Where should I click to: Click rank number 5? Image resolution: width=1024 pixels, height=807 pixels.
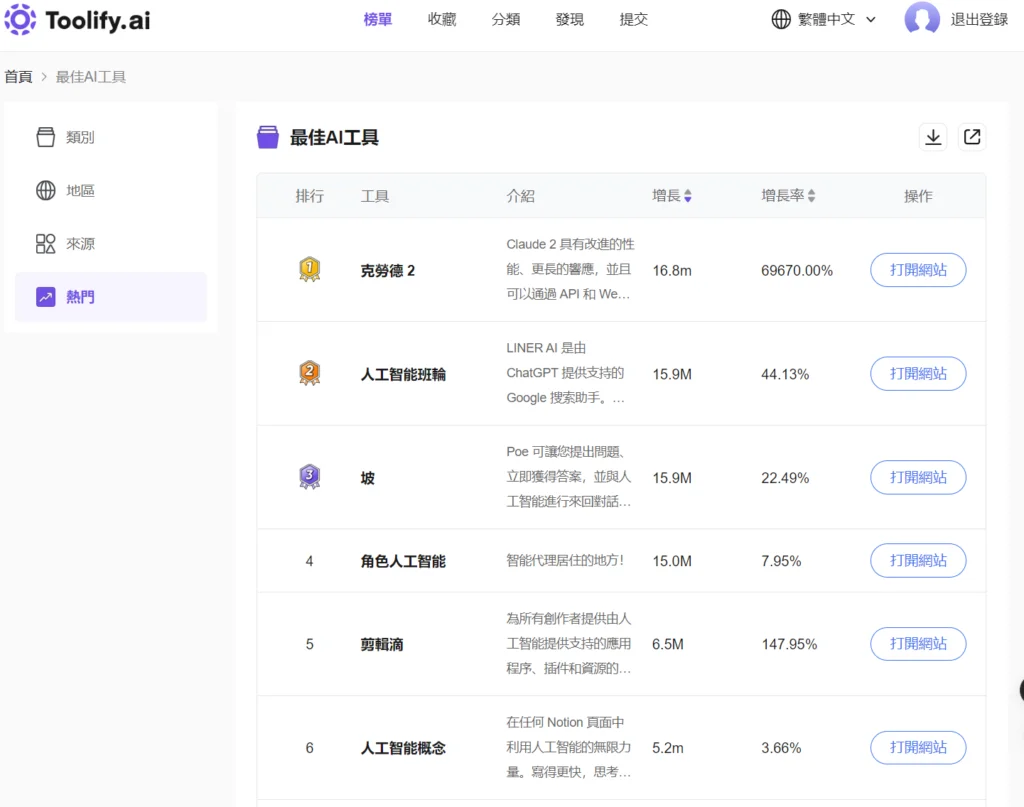tap(310, 644)
